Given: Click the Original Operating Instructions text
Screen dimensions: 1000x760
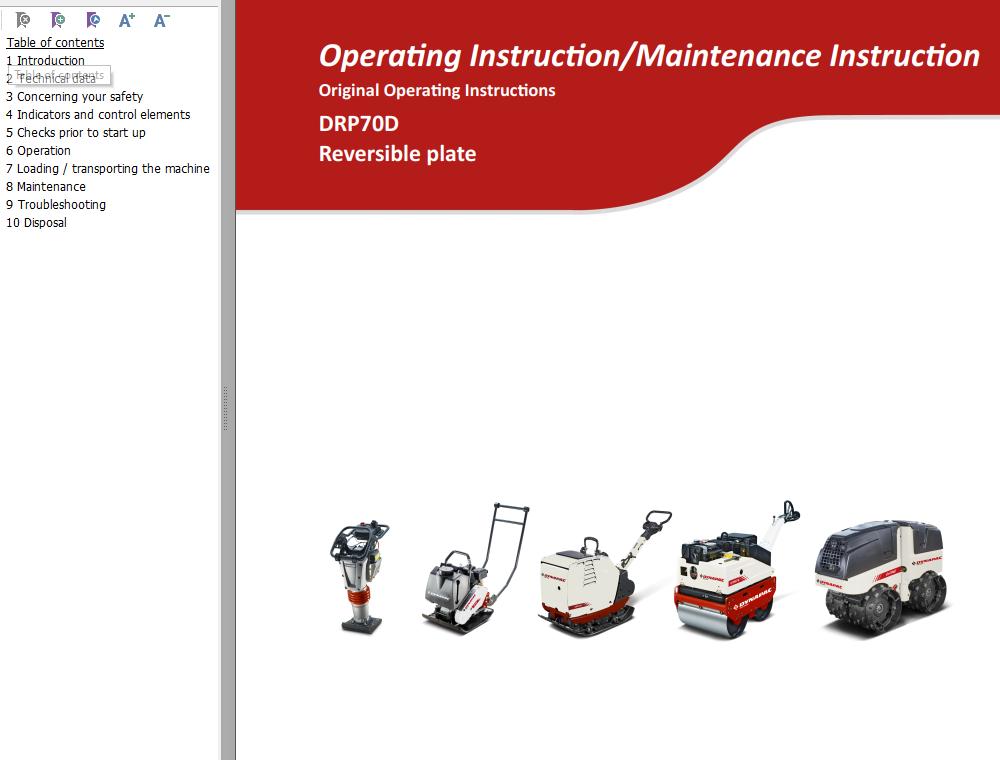Looking at the screenshot, I should pos(437,91).
